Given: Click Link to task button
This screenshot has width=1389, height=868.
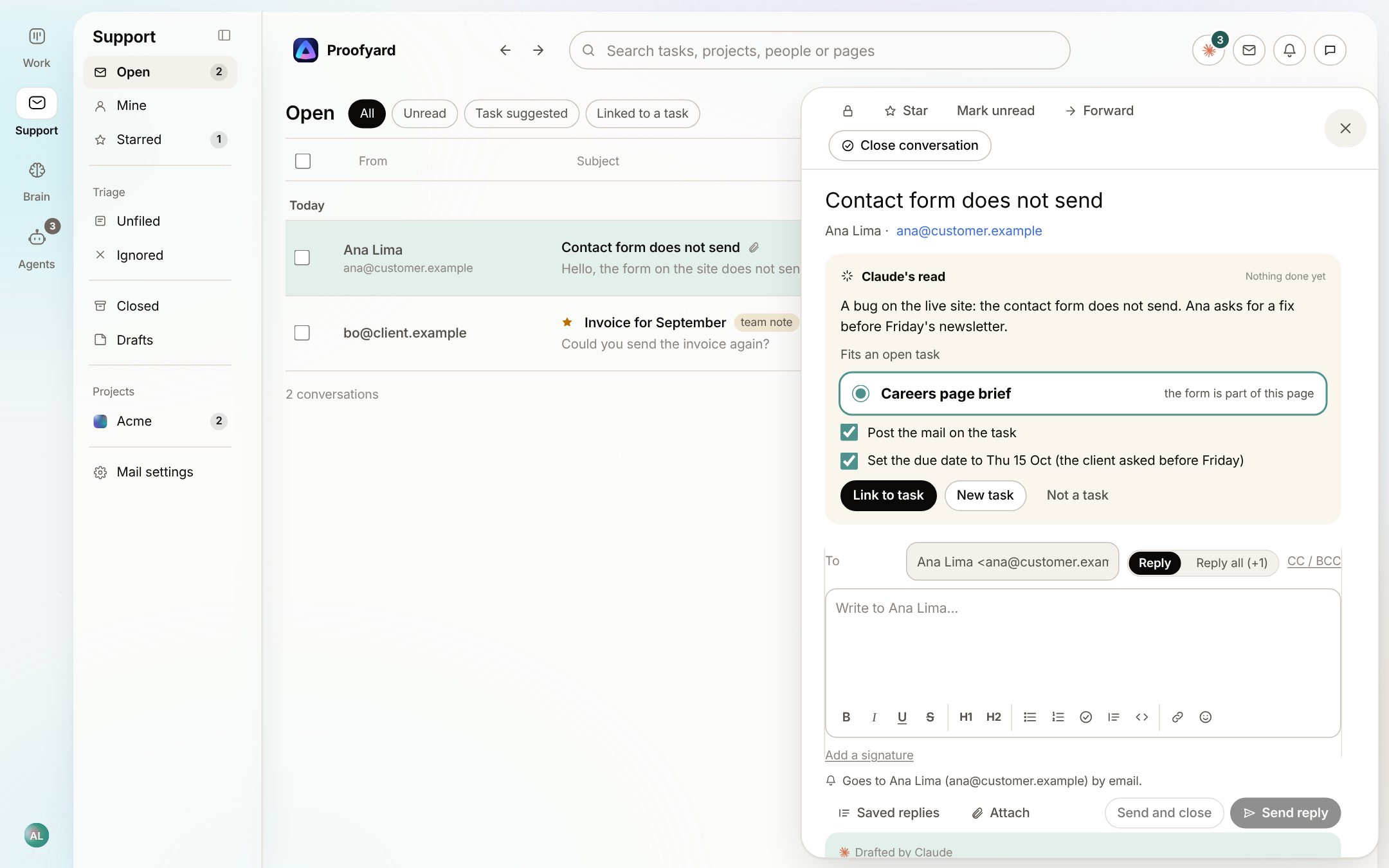Looking at the screenshot, I should point(888,495).
